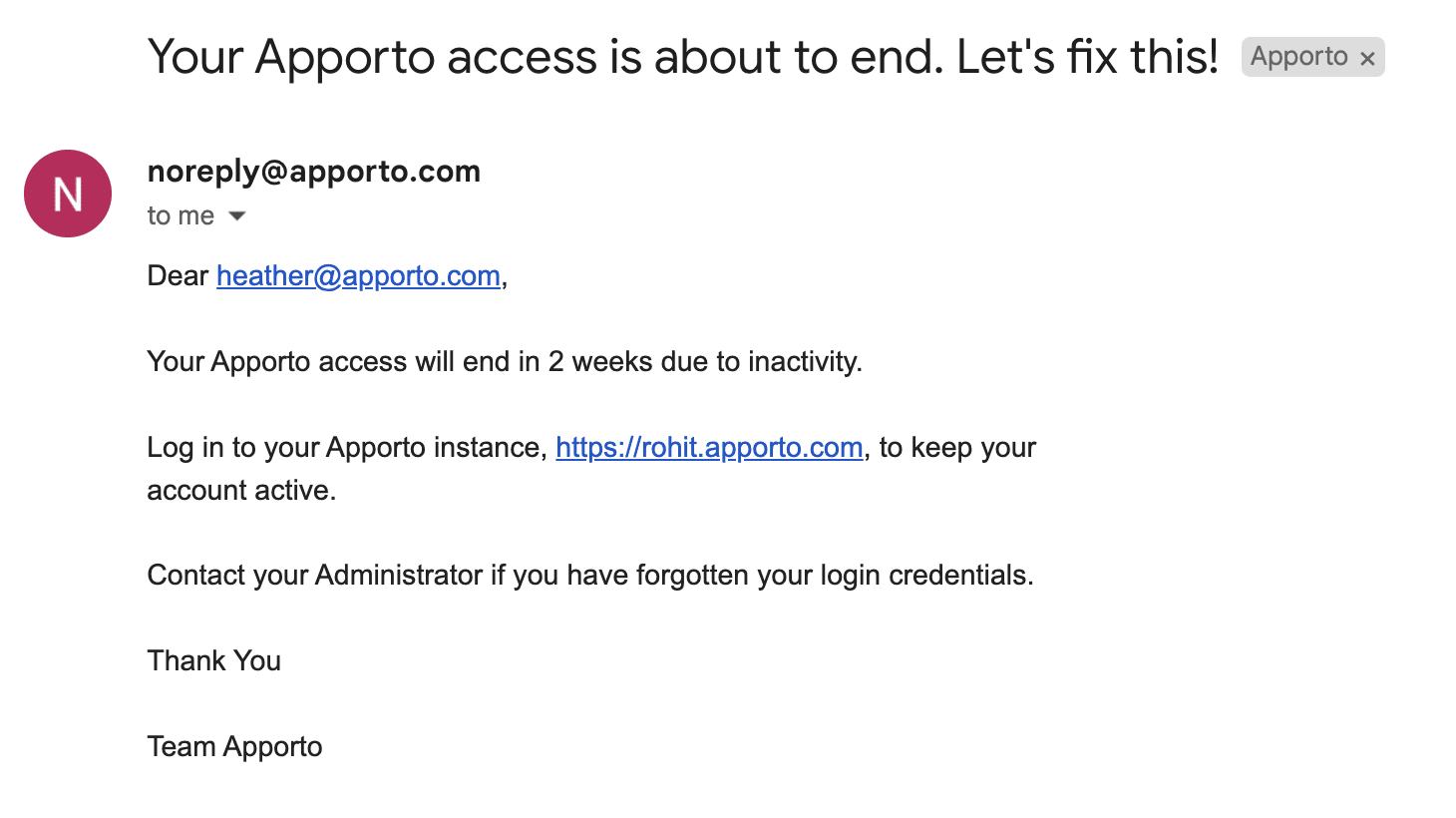Remove the Apporto label with the x
1456x818 pixels.
1367,59
